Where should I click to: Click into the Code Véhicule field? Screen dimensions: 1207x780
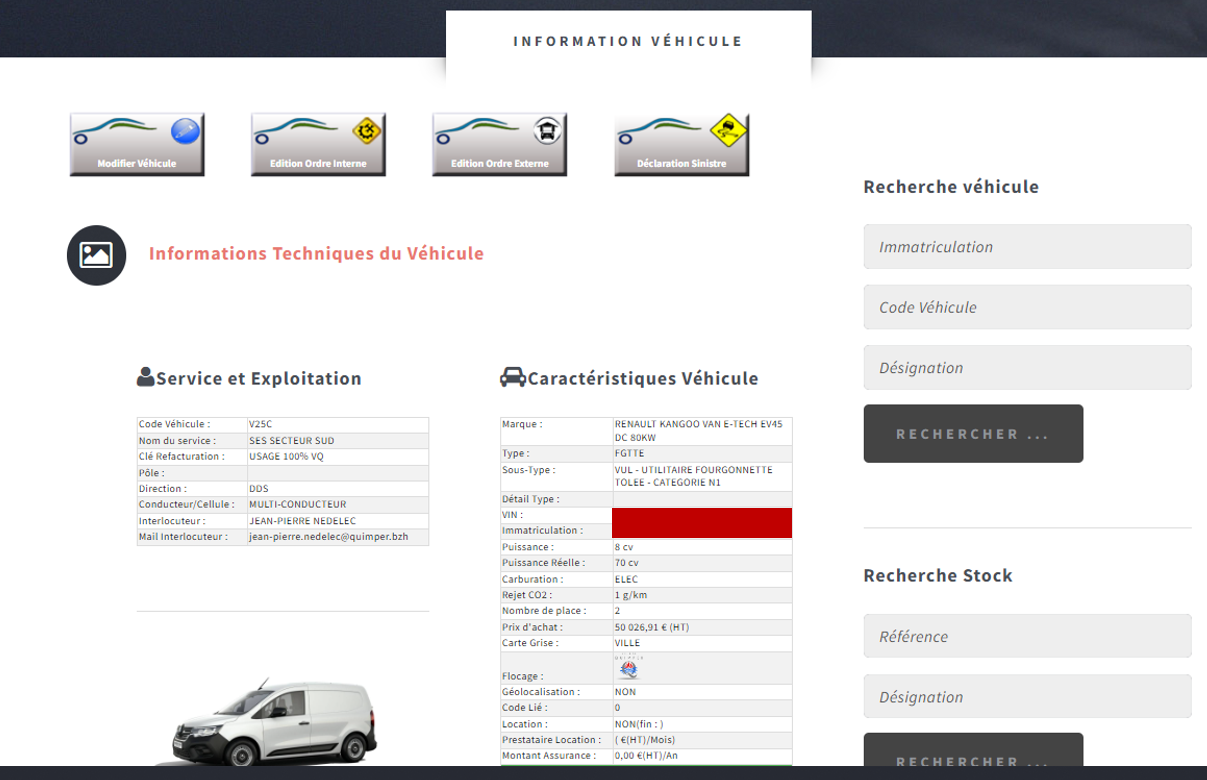(1027, 307)
